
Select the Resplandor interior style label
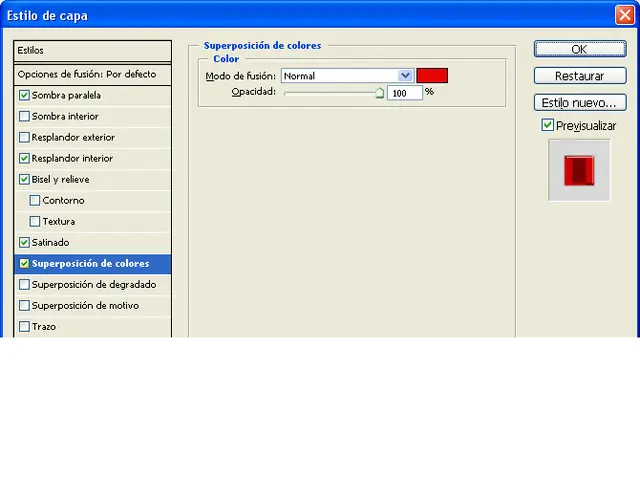(x=72, y=158)
